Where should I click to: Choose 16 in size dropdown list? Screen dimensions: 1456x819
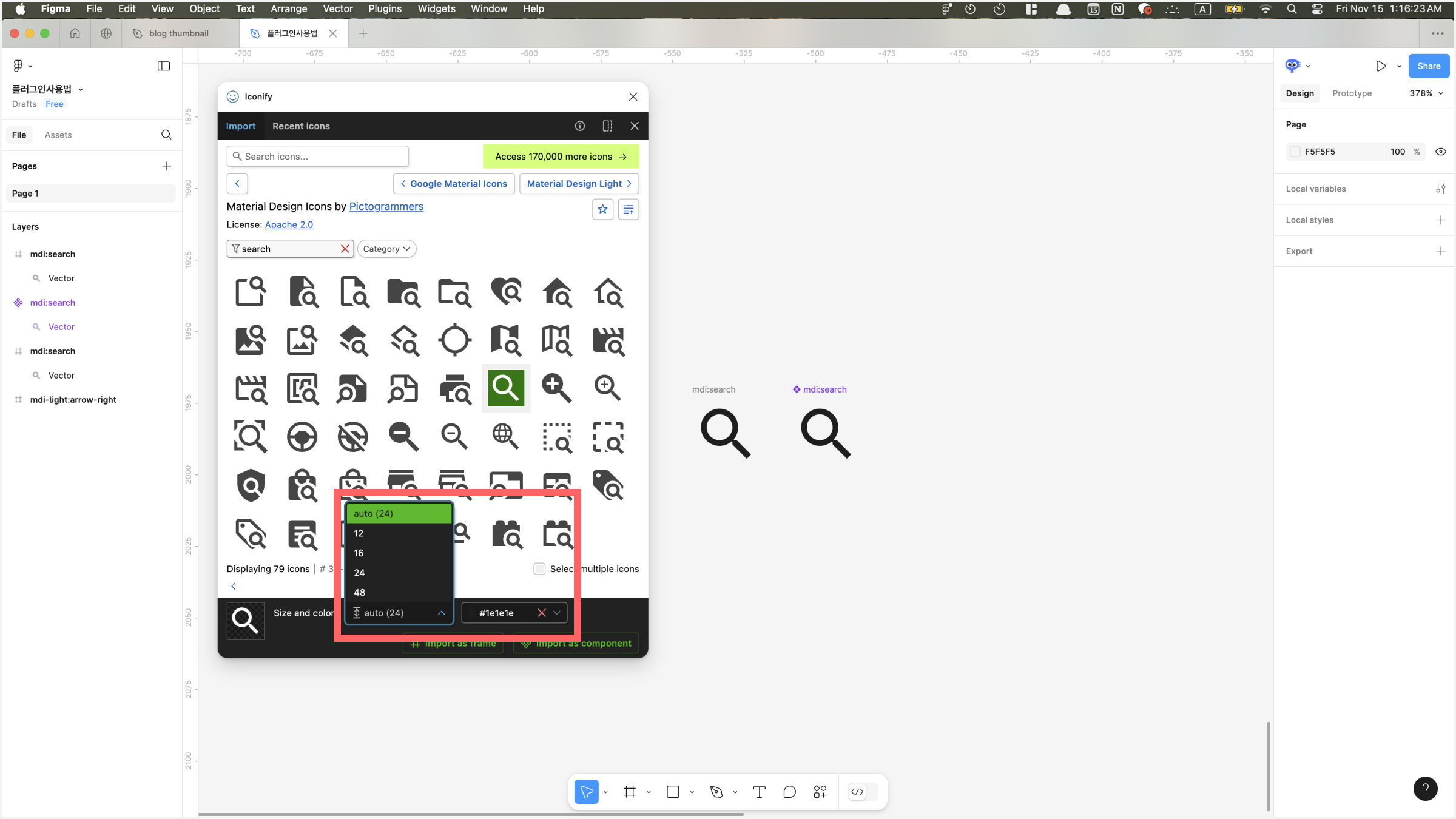tap(399, 553)
